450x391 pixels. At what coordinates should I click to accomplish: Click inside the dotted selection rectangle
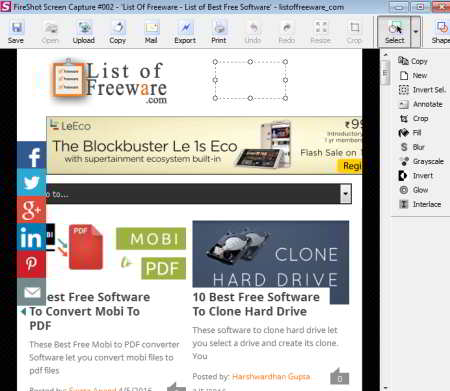click(250, 80)
